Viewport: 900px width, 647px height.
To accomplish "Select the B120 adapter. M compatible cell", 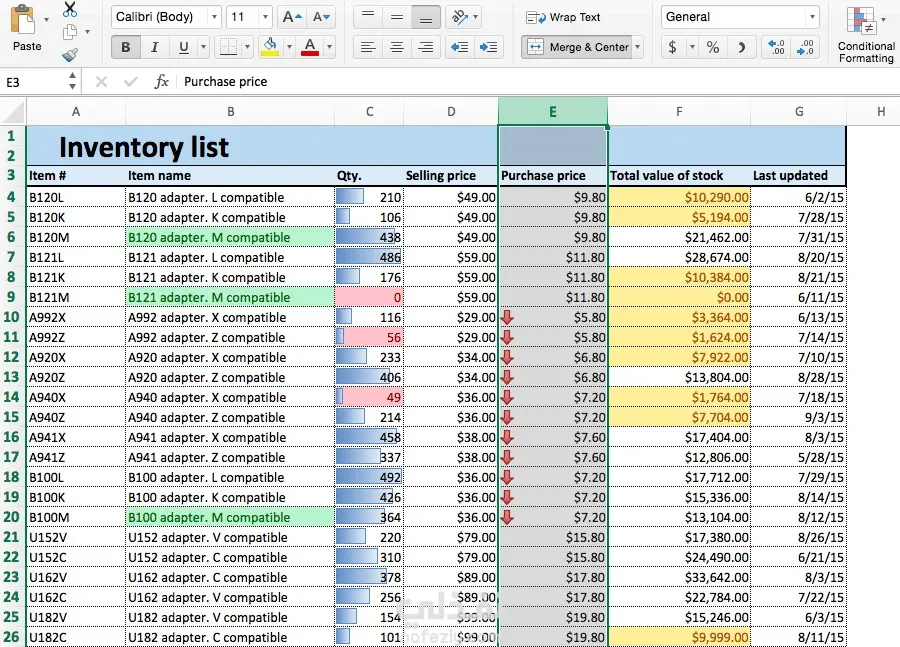I will 230,237.
